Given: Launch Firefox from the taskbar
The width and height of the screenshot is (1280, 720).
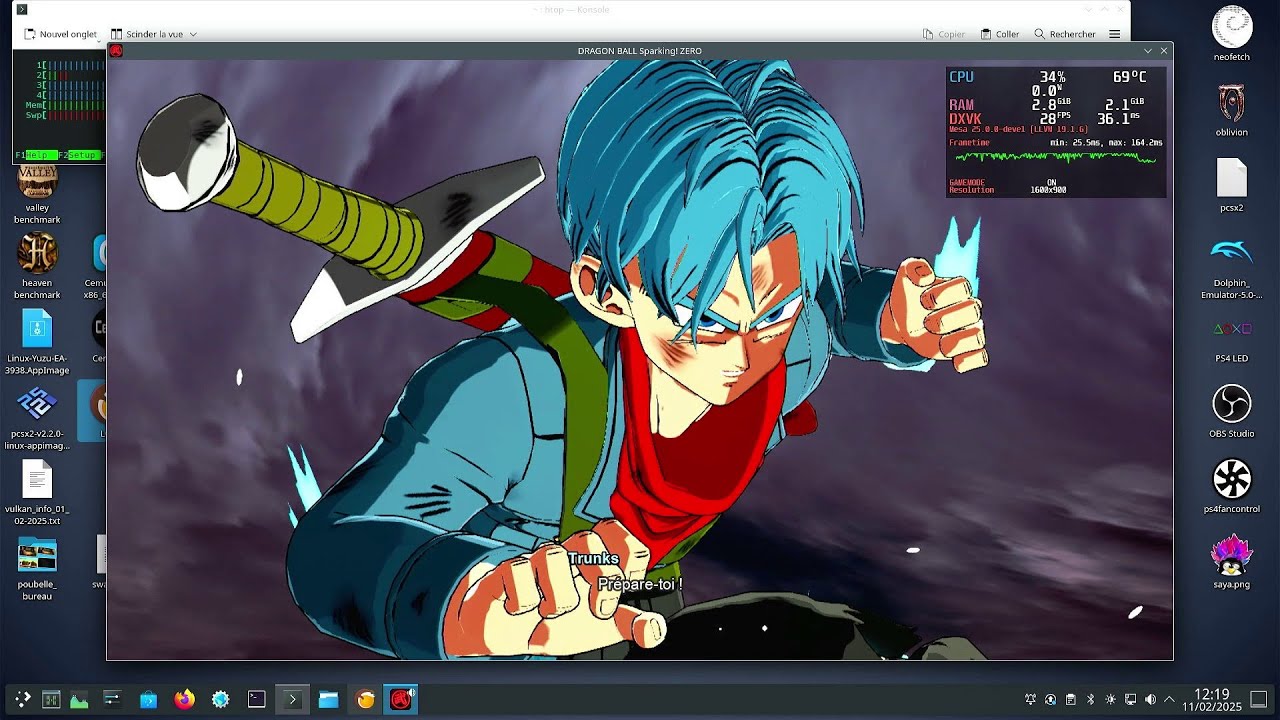Looking at the screenshot, I should coord(184,700).
